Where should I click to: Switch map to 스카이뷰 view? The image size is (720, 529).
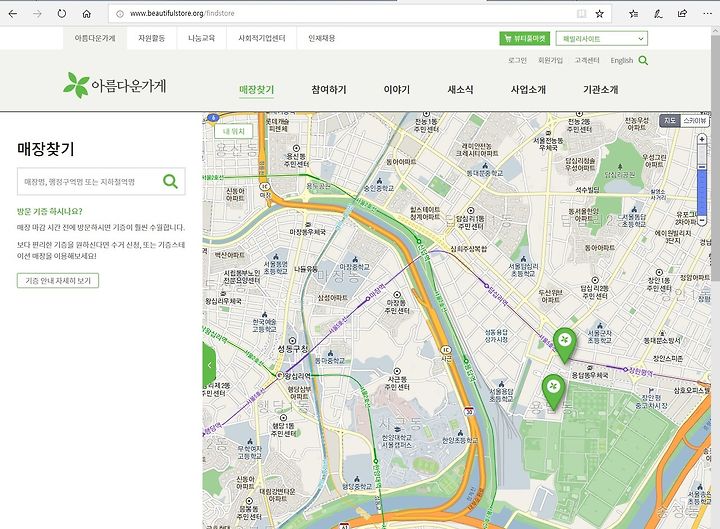tap(694, 120)
